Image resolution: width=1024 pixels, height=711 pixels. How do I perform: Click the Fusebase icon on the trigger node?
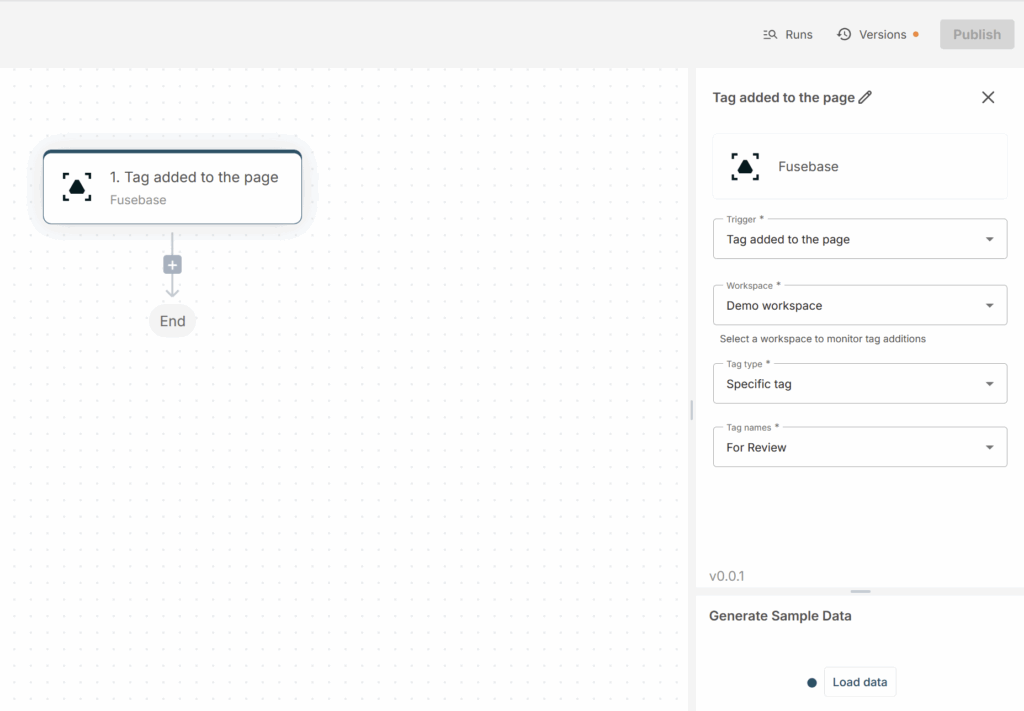[x=77, y=187]
